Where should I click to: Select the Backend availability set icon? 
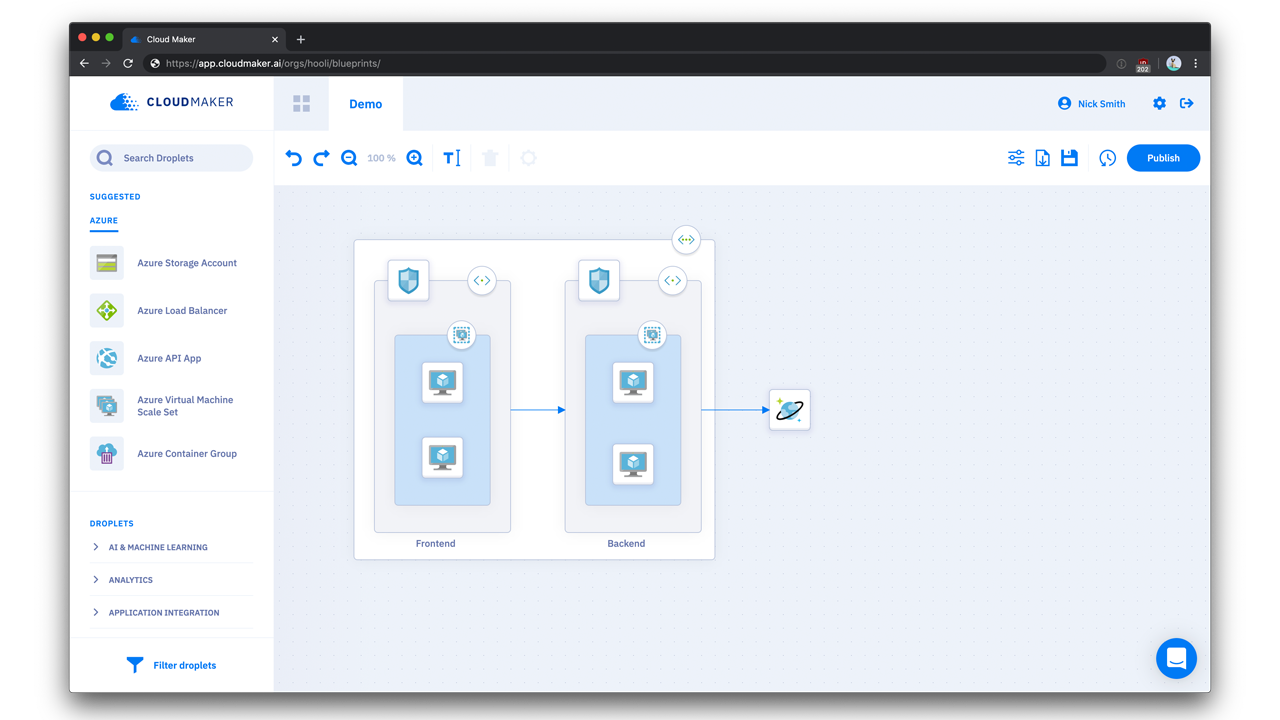652,335
